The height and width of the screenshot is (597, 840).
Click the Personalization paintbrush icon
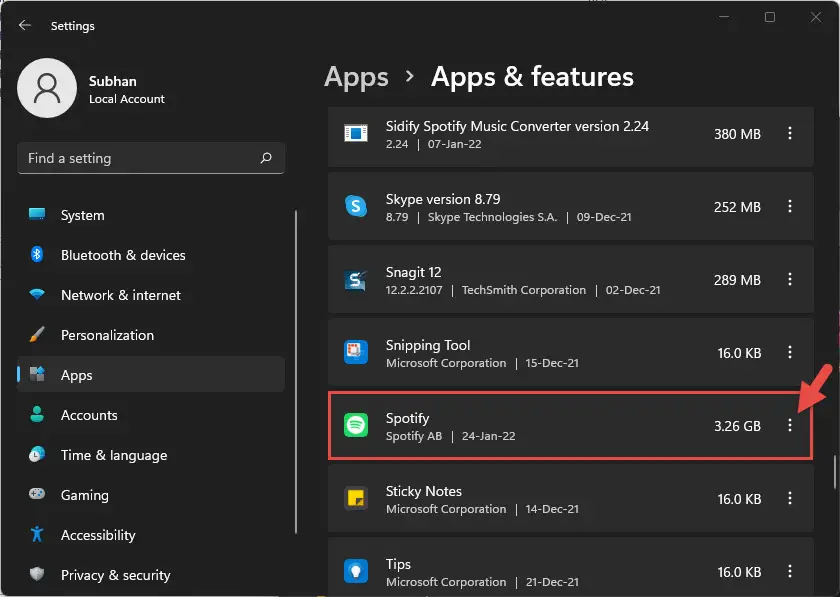37,334
